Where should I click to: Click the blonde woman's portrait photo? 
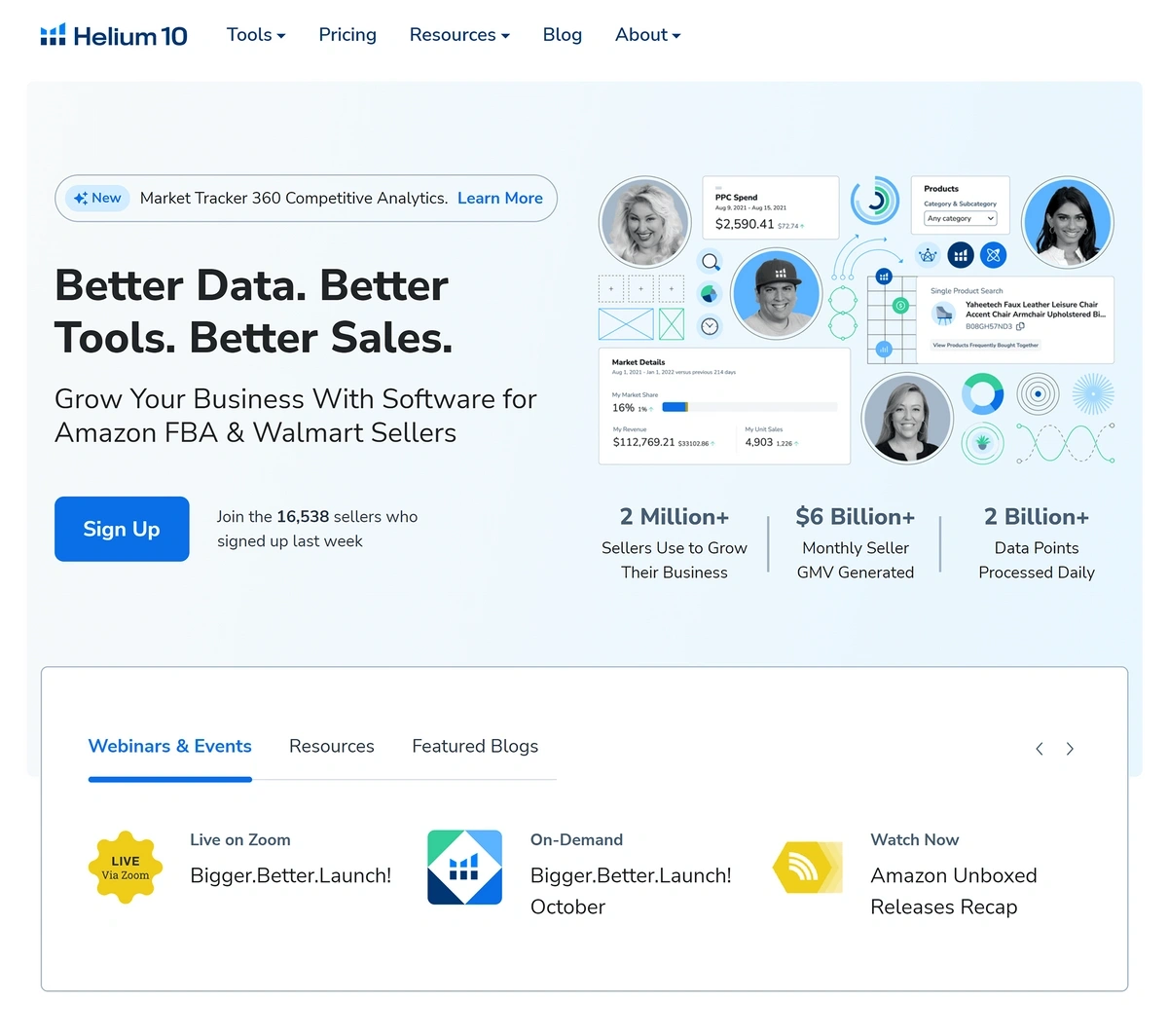click(x=645, y=222)
